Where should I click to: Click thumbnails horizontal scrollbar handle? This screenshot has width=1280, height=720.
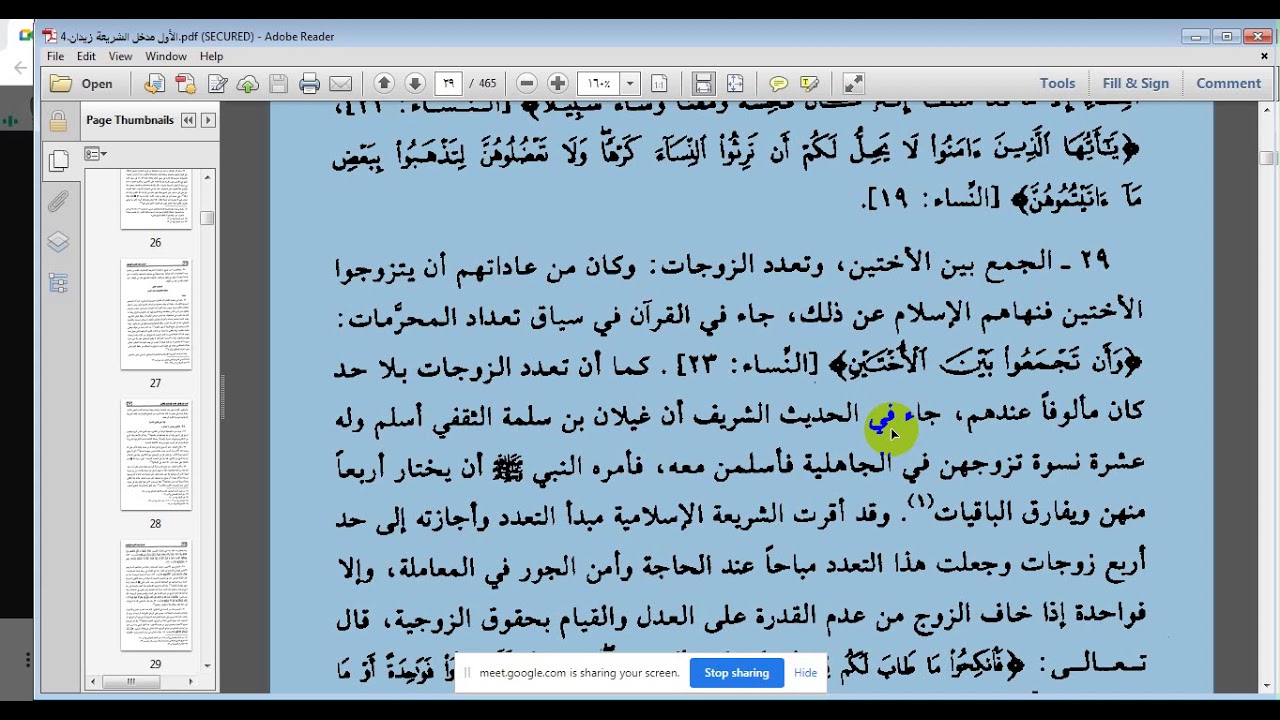[131, 682]
